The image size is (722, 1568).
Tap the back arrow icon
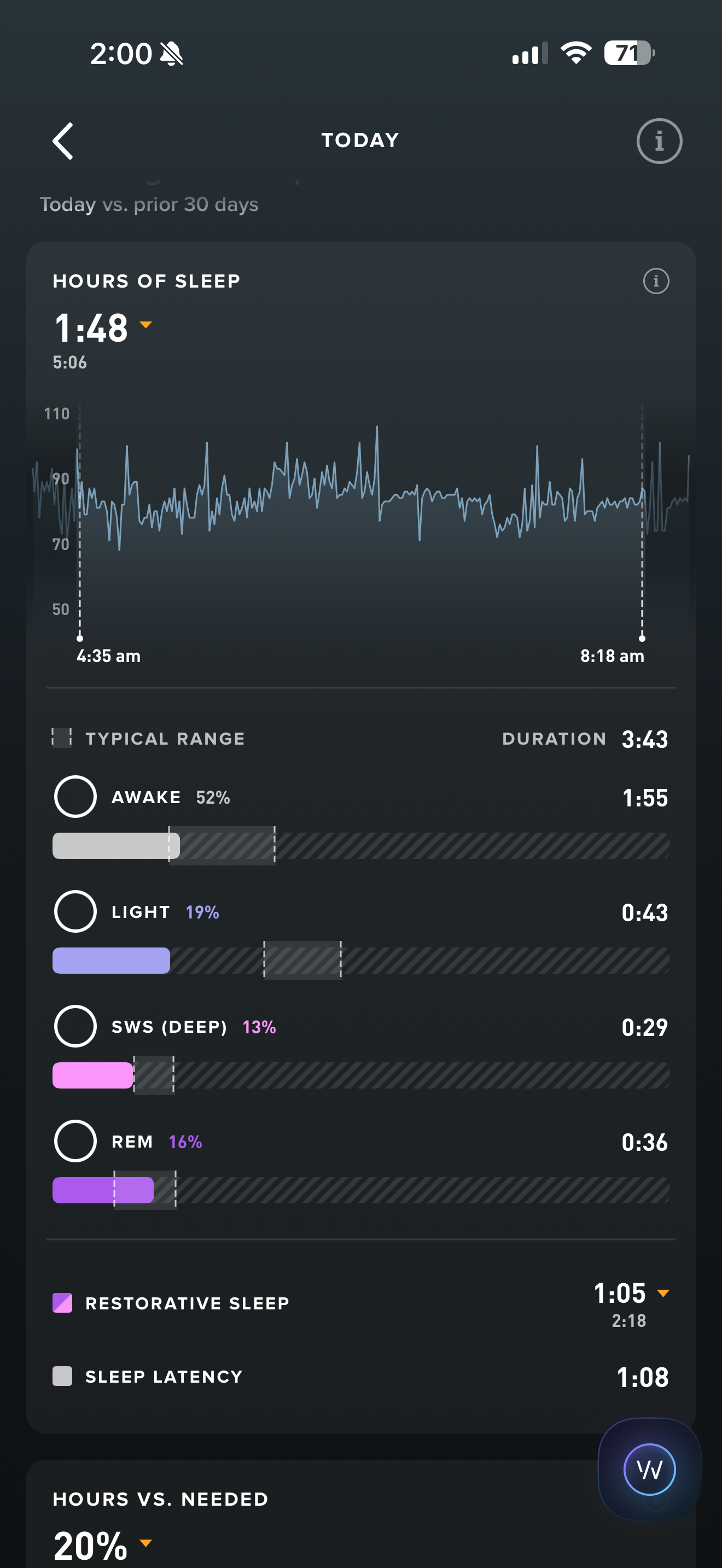pos(63,141)
